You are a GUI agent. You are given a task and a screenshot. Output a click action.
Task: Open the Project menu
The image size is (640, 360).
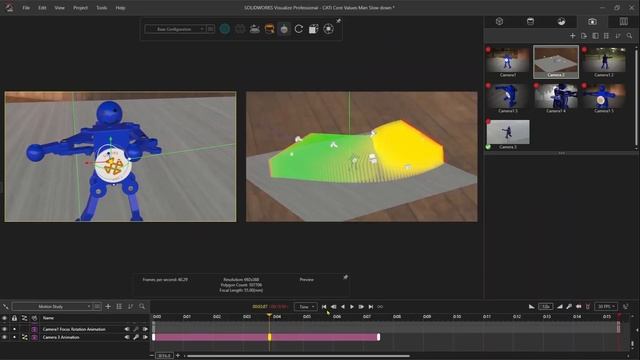(80, 8)
